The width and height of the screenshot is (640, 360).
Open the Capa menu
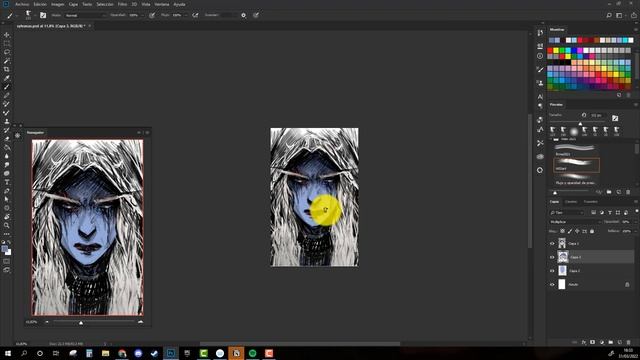pos(73,4)
